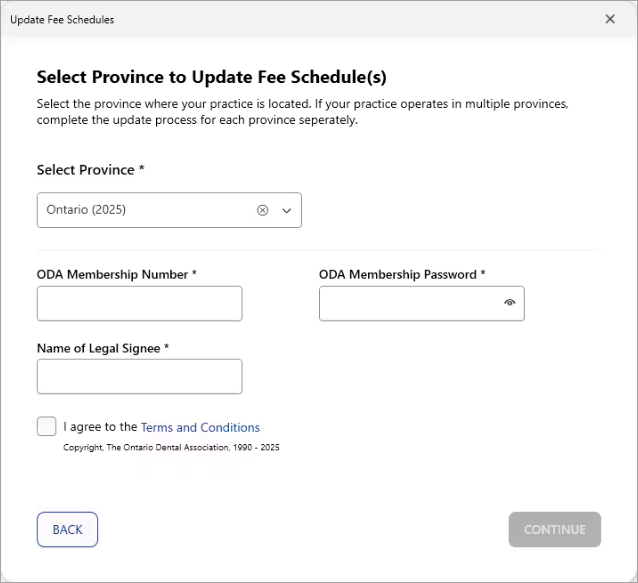Click the Name of Legal Signee label
This screenshot has height=583, width=638.
point(102,348)
